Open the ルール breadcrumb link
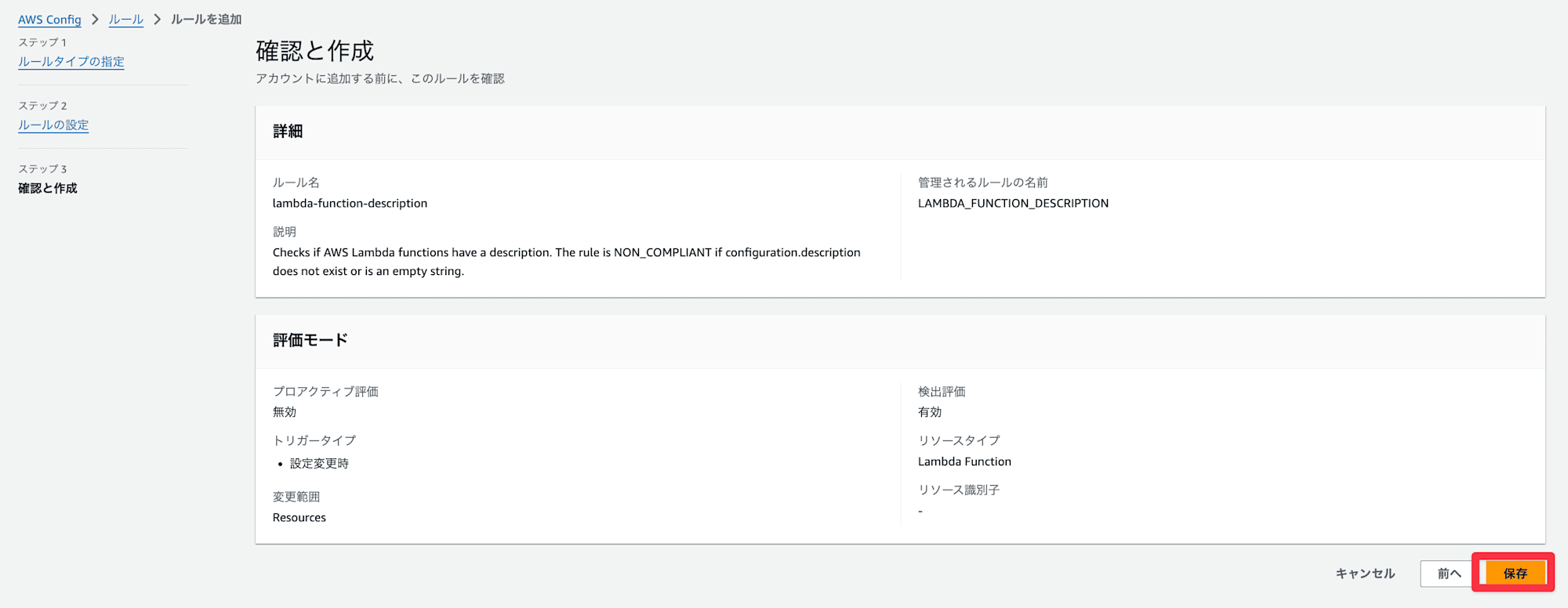The height and width of the screenshot is (608, 1568). [x=125, y=20]
